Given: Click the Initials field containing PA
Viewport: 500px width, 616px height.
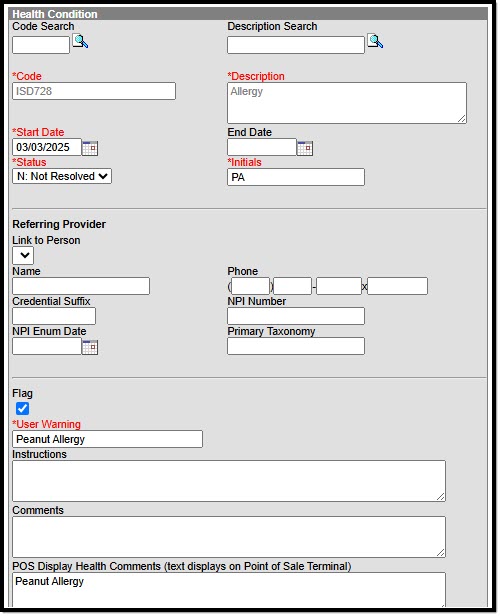Looking at the screenshot, I should click(296, 177).
